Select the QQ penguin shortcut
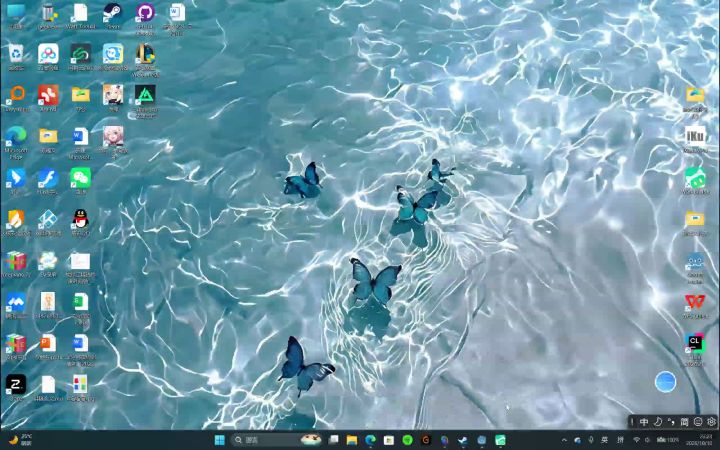The width and height of the screenshot is (720, 450). coord(80,219)
